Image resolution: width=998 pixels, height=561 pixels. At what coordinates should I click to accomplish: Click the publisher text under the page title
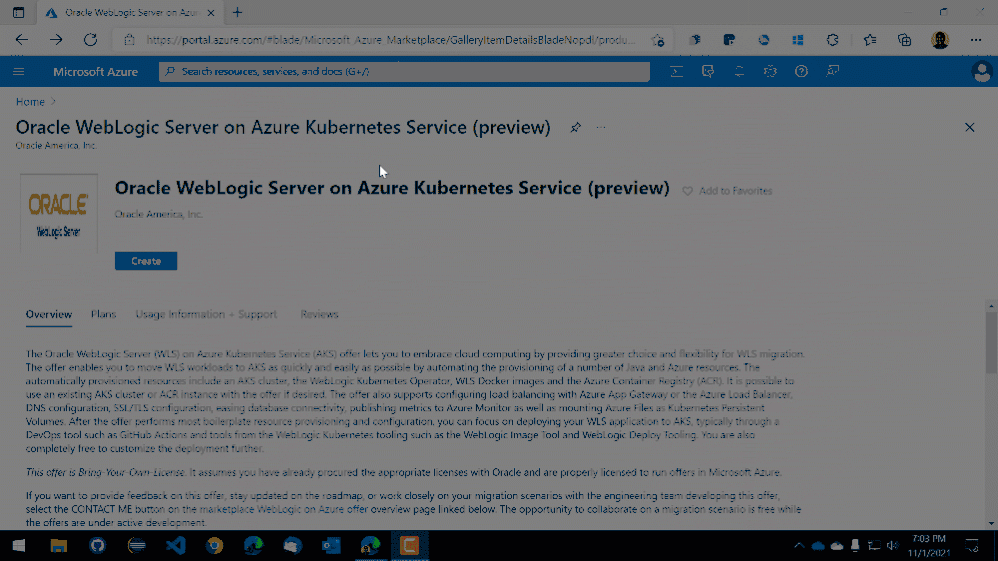tap(56, 146)
